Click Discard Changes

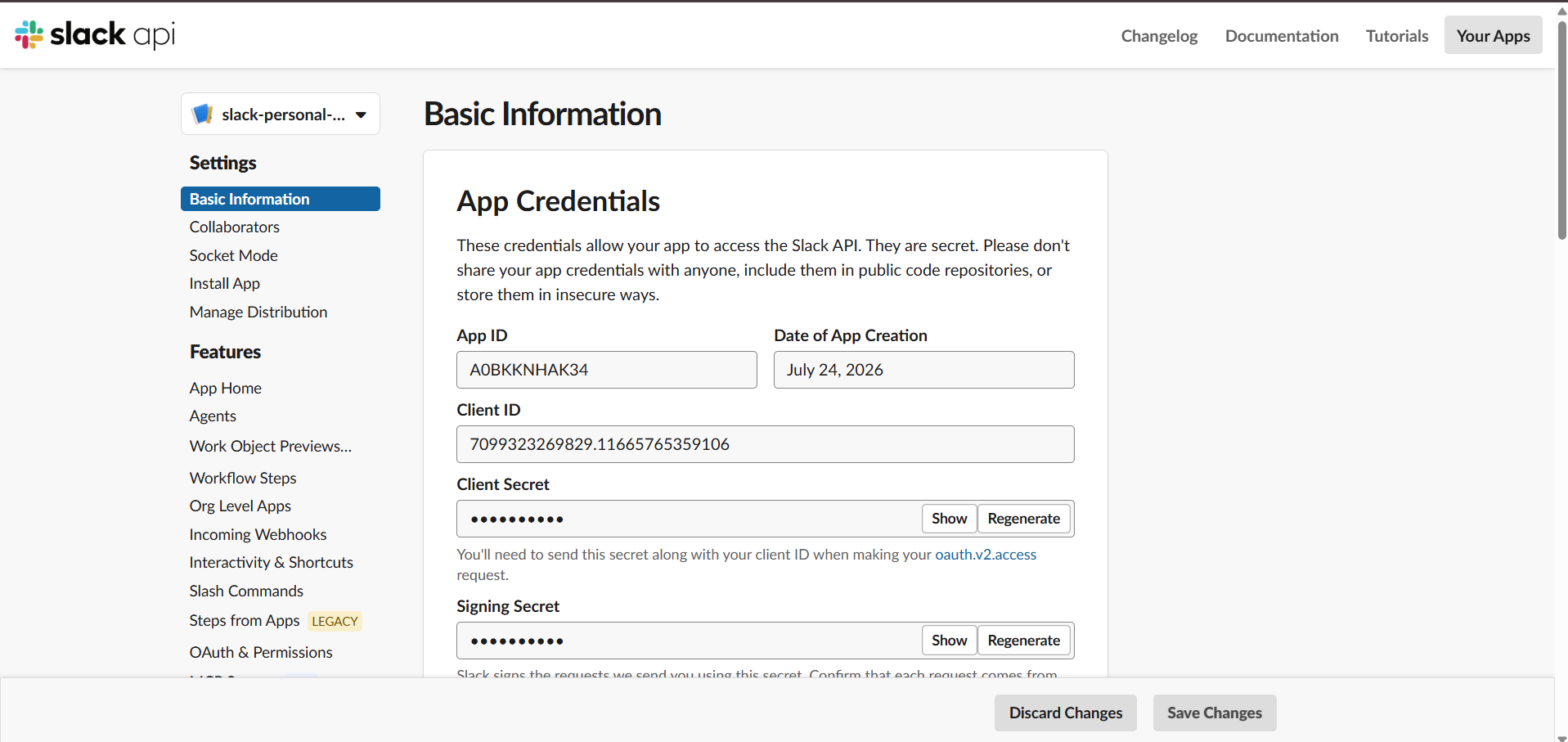coord(1066,713)
